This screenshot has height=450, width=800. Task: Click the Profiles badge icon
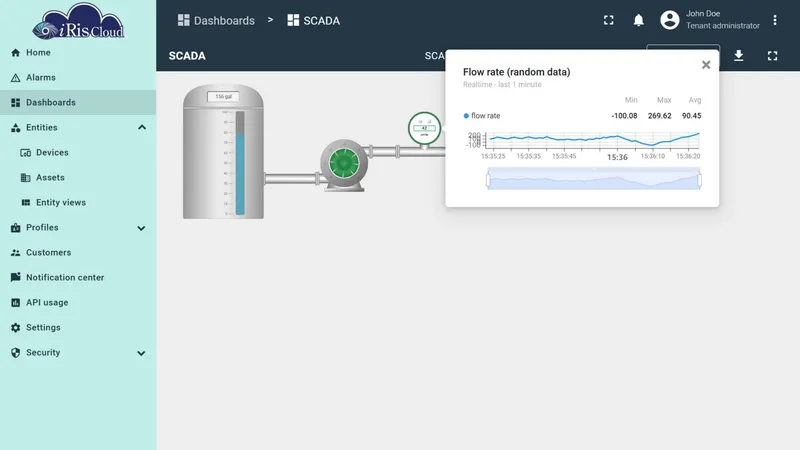[x=15, y=228]
